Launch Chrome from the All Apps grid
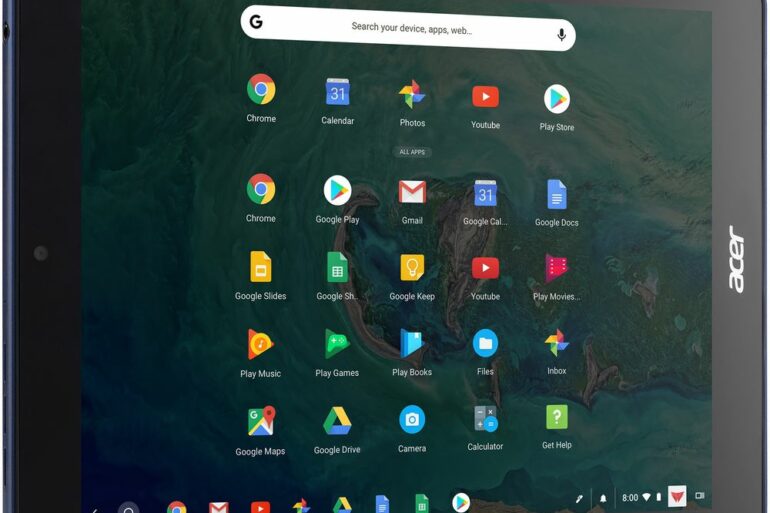770x513 pixels. [261, 189]
